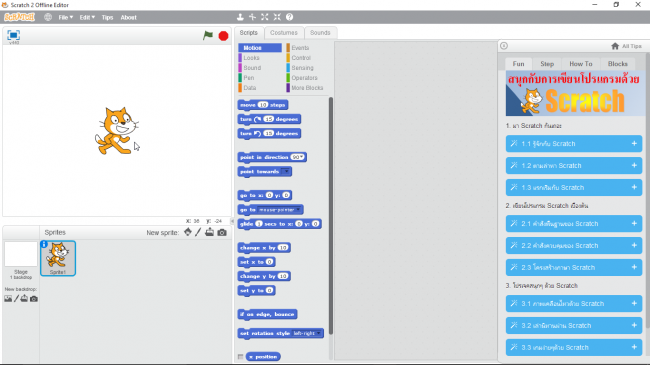The height and width of the screenshot is (365, 650).
Task: Switch to the Costumes tab
Action: [x=284, y=33]
